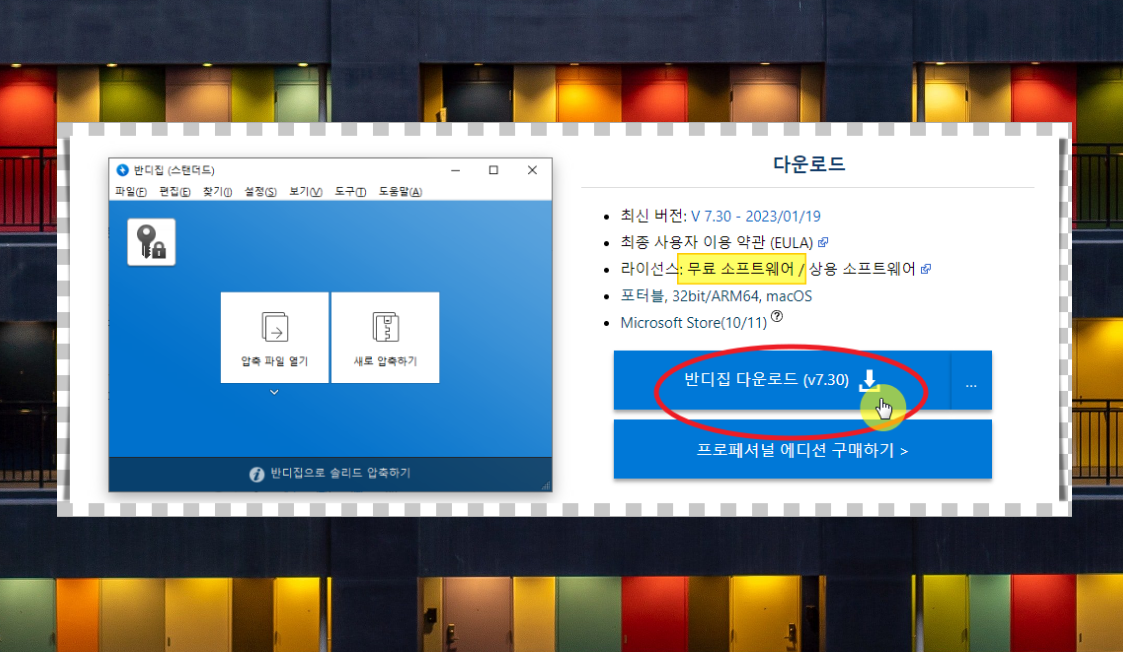The height and width of the screenshot is (652, 1123).
Task: Open the 파일(F) menu
Action: 130,191
